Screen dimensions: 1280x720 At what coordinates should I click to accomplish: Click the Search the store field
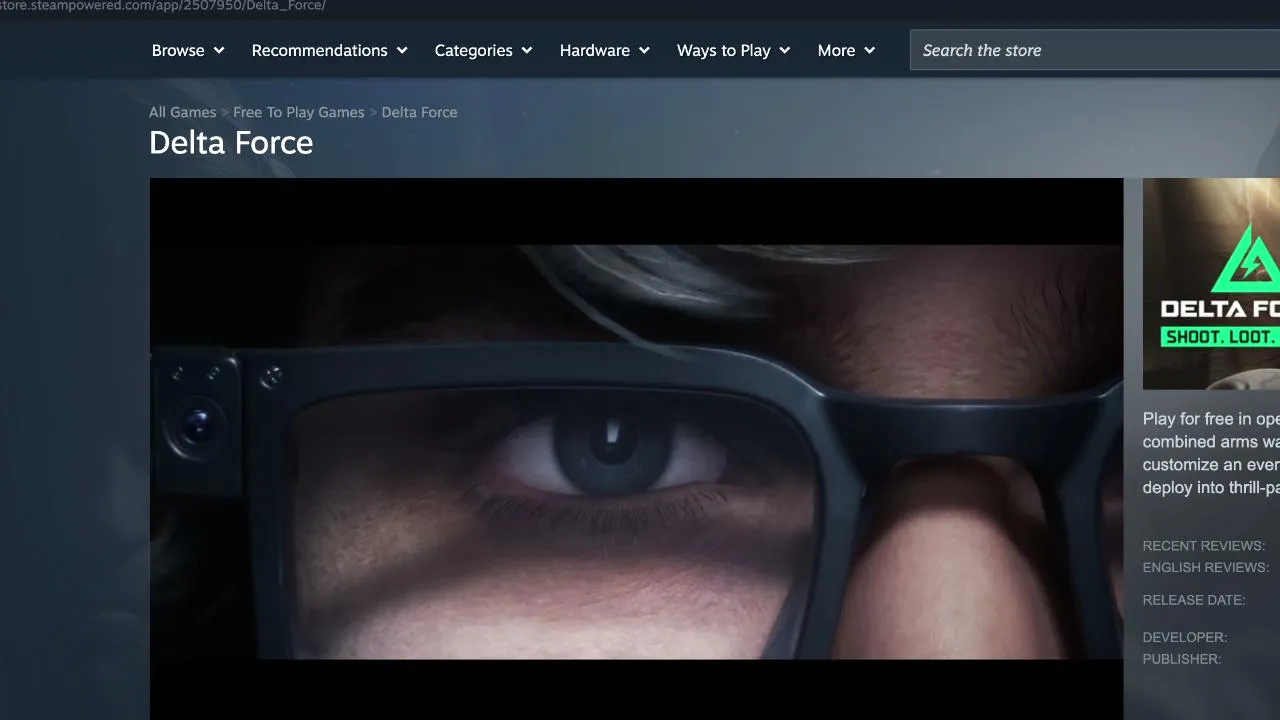point(1095,50)
